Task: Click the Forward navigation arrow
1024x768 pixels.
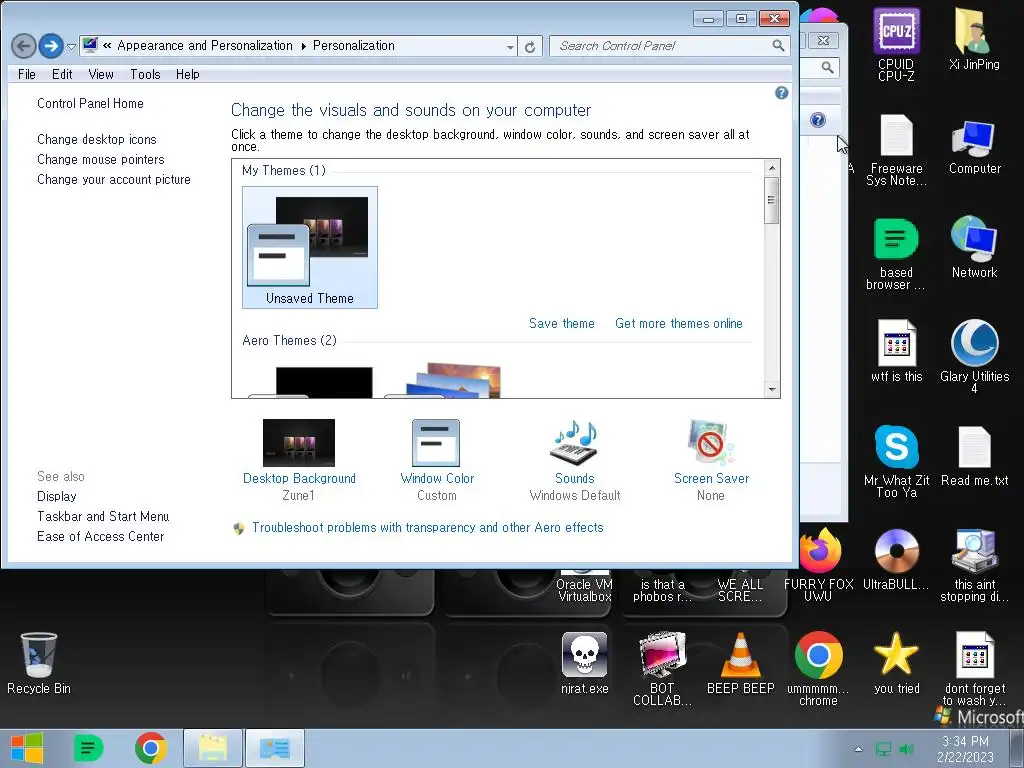Action: point(51,46)
